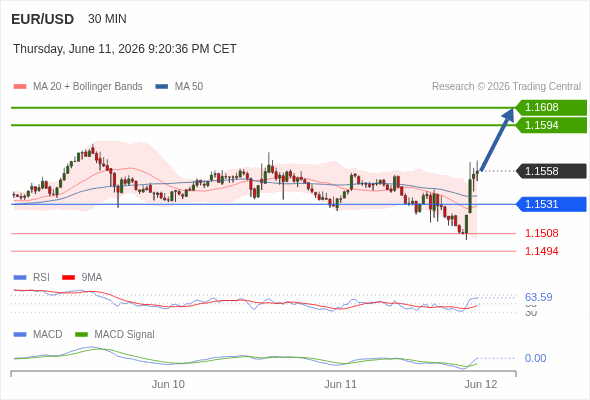Click the MA 20 + Bollinger Bands legend label
Image resolution: width=590 pixels, height=400 pixels.
coord(88,87)
